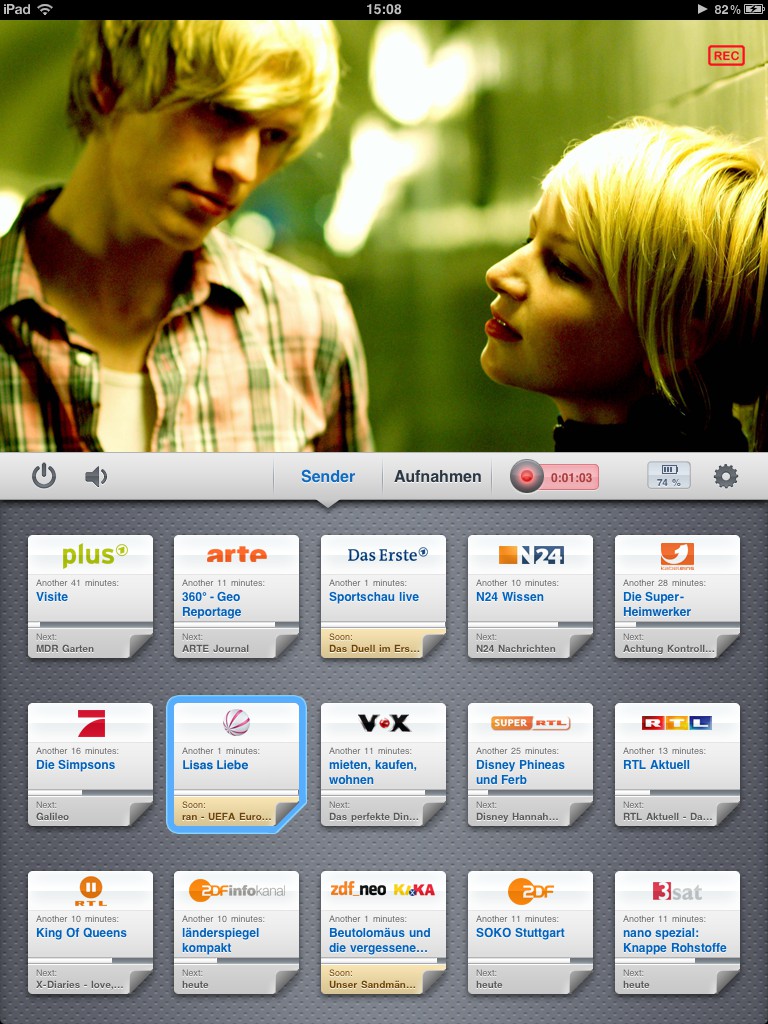
Task: Tap the REC badge on the video
Action: (726, 56)
